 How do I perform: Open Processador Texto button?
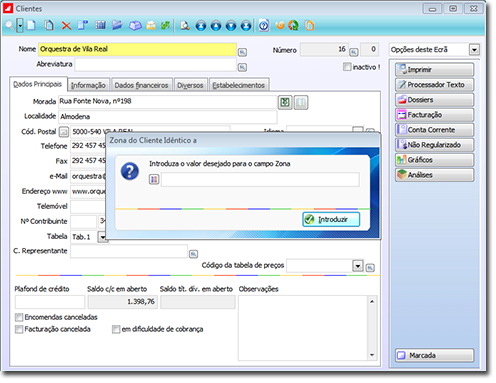(x=434, y=85)
